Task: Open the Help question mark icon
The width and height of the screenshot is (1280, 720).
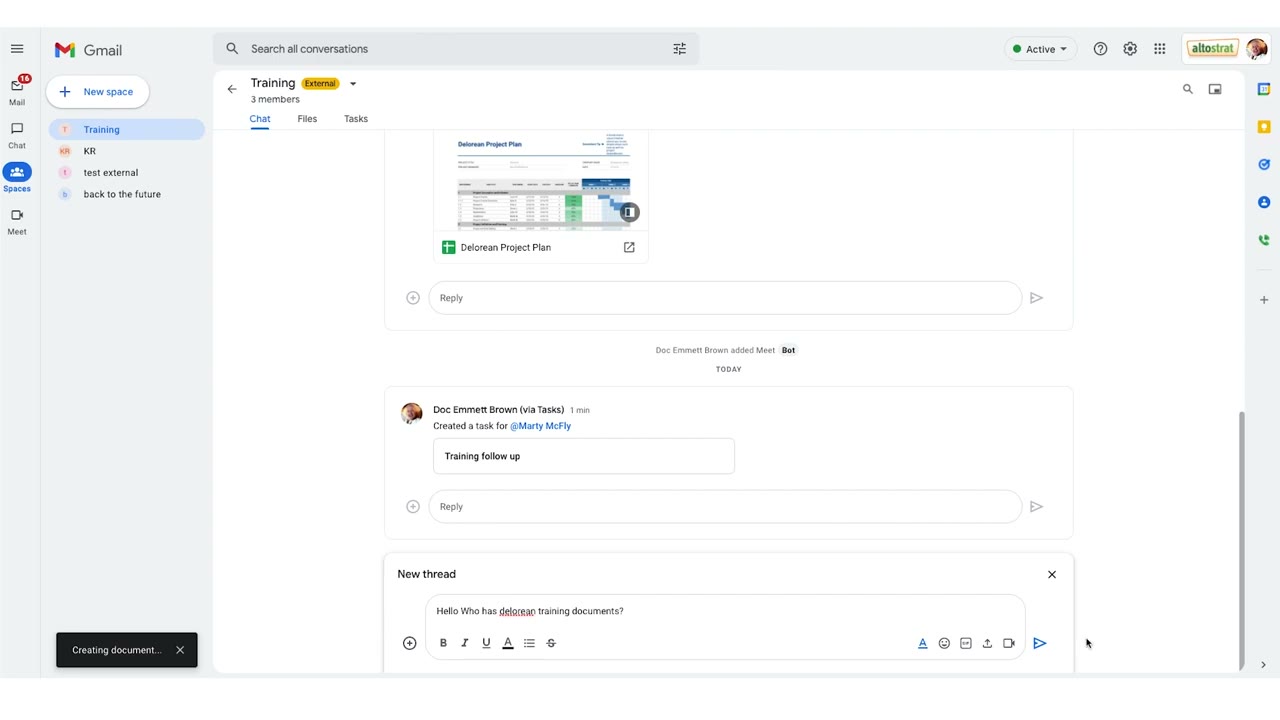Action: tap(1100, 49)
